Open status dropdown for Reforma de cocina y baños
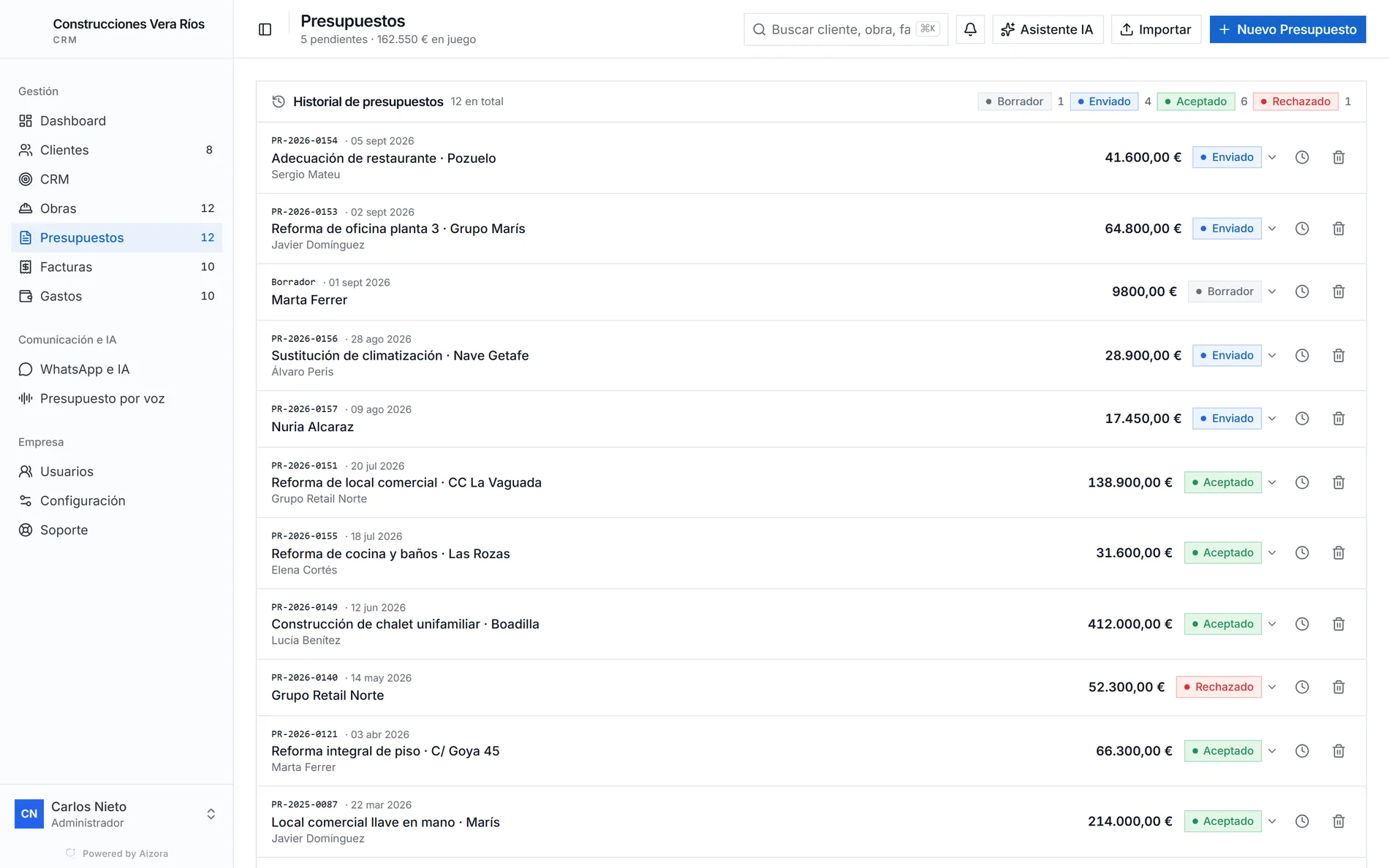1389x868 pixels. point(1272,553)
